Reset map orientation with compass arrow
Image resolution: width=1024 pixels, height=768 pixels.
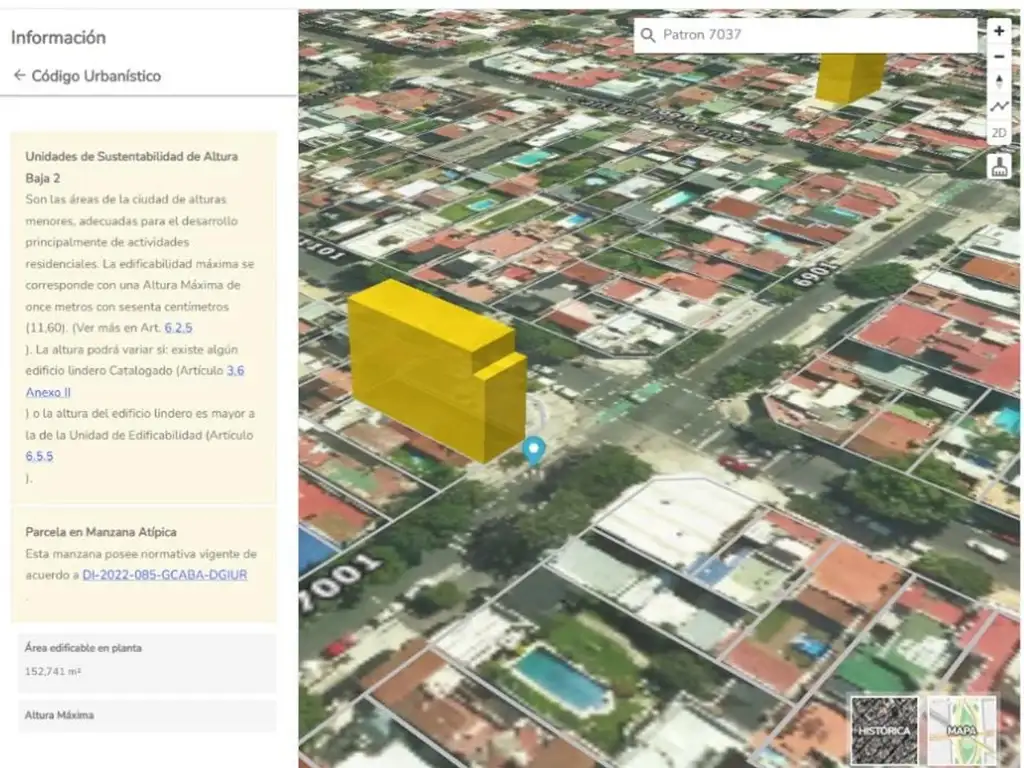[998, 82]
